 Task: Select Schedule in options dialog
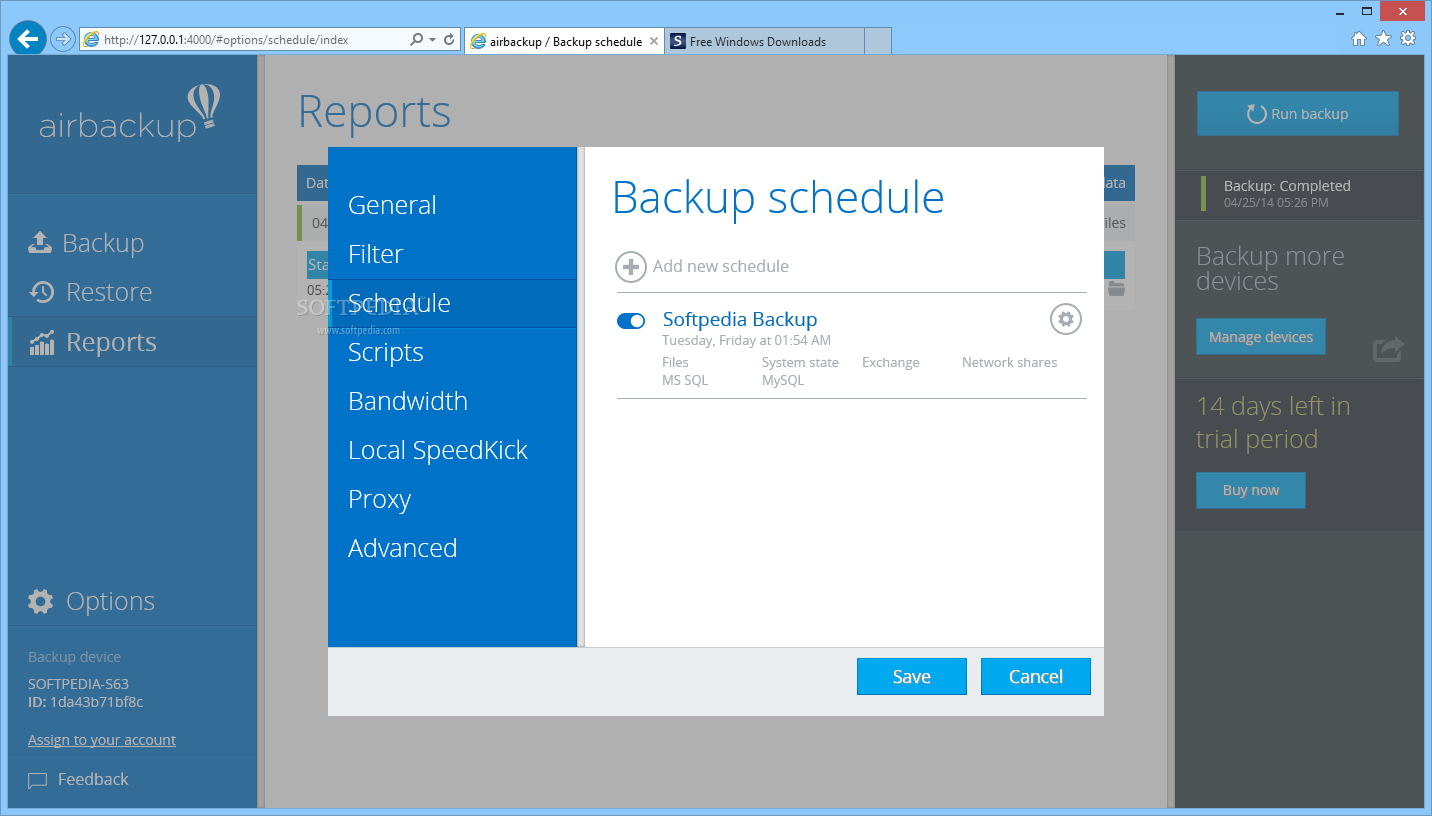click(452, 303)
